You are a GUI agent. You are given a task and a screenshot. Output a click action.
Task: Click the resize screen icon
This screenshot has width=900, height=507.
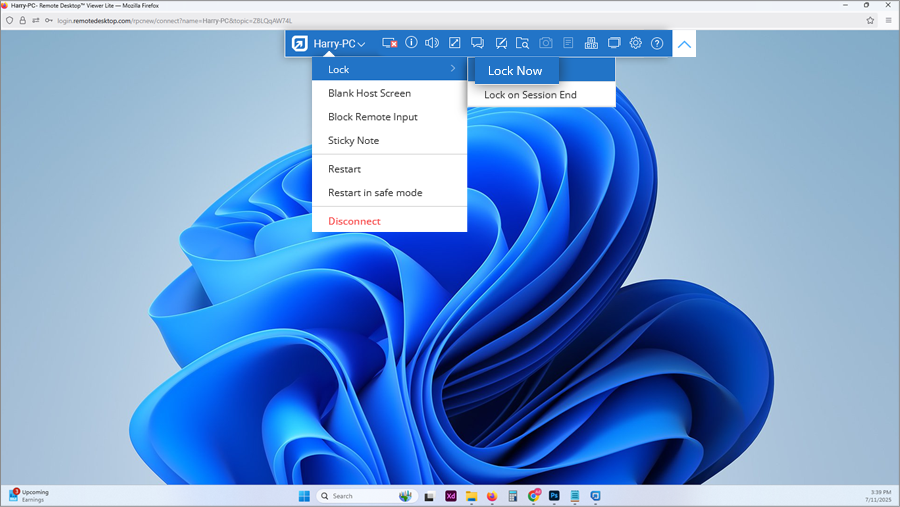tap(455, 43)
